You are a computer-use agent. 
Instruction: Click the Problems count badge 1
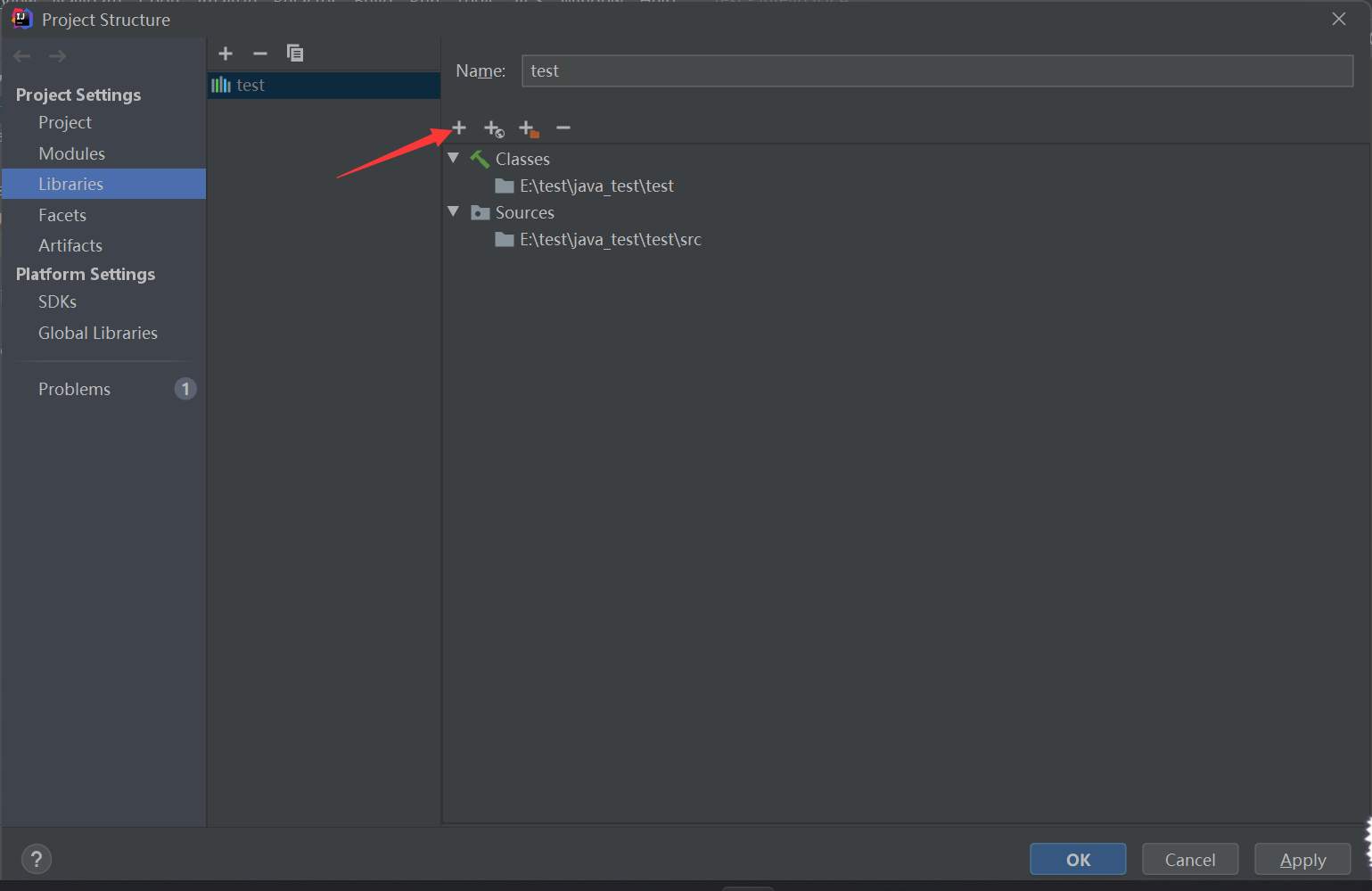click(185, 389)
